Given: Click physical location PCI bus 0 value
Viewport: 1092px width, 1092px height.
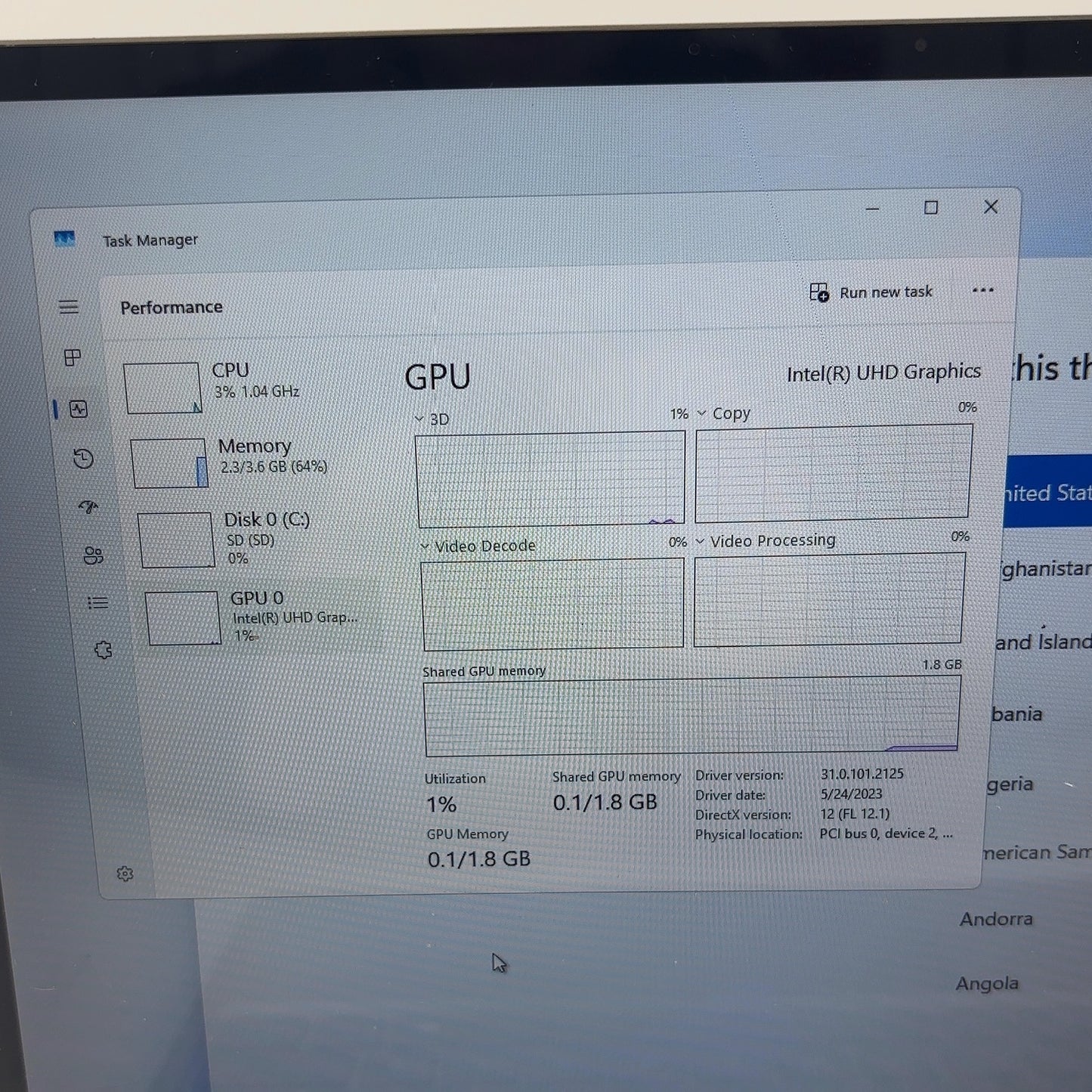Looking at the screenshot, I should [886, 834].
